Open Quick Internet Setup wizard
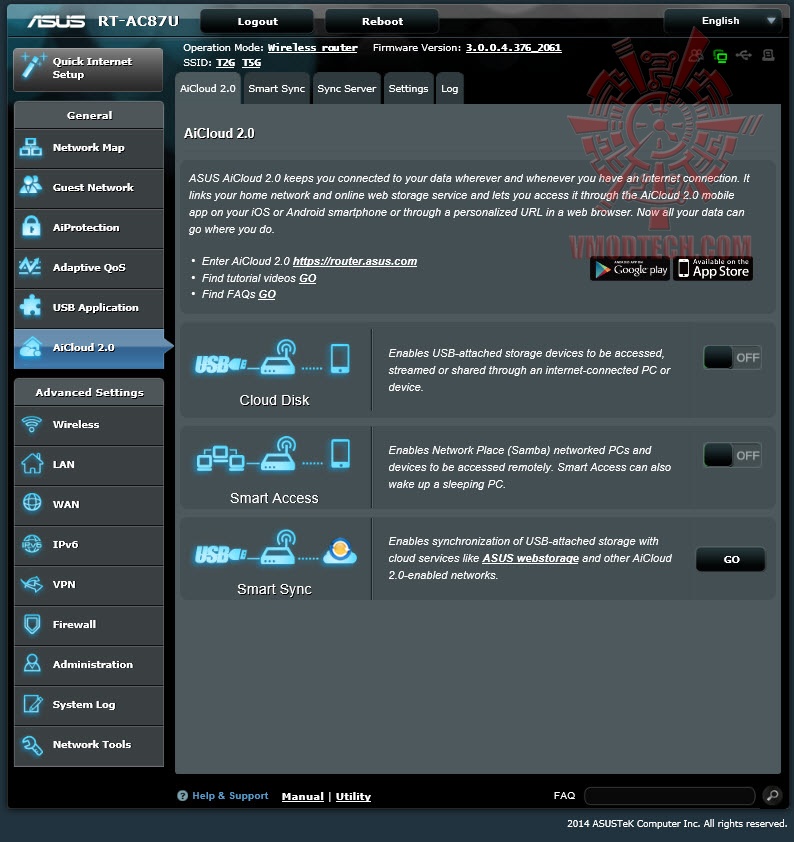Image resolution: width=794 pixels, height=842 pixels. click(88, 69)
